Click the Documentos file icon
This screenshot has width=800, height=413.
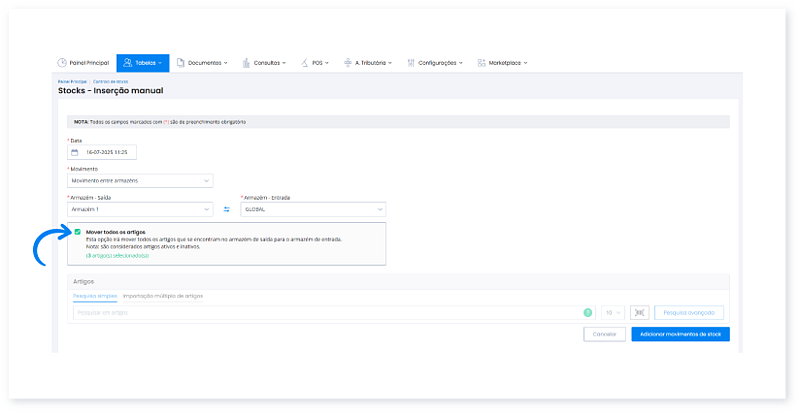(x=180, y=63)
